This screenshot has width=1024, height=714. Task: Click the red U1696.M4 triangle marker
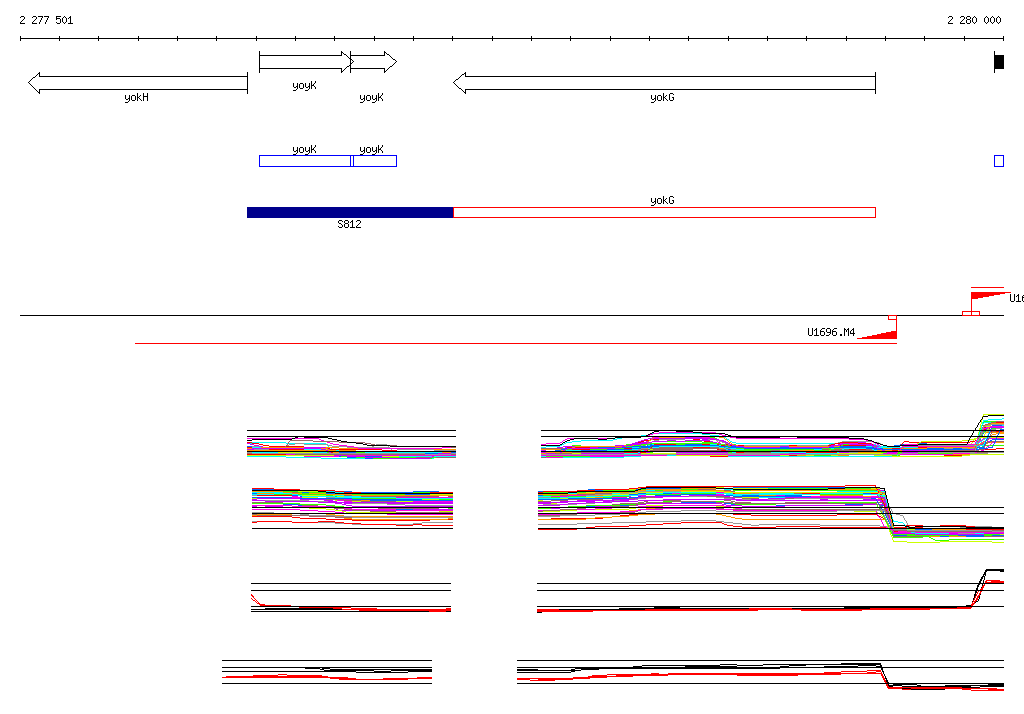(877, 335)
